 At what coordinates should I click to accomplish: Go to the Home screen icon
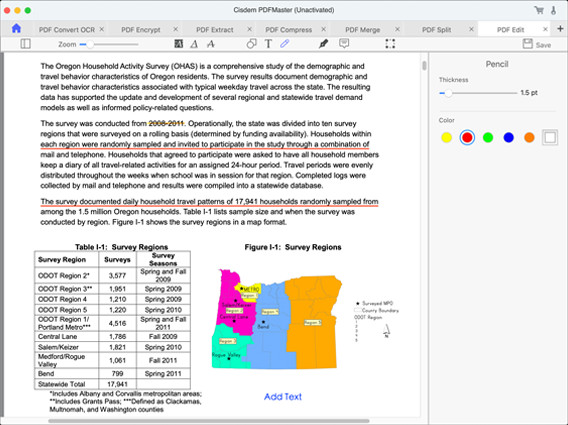16,29
